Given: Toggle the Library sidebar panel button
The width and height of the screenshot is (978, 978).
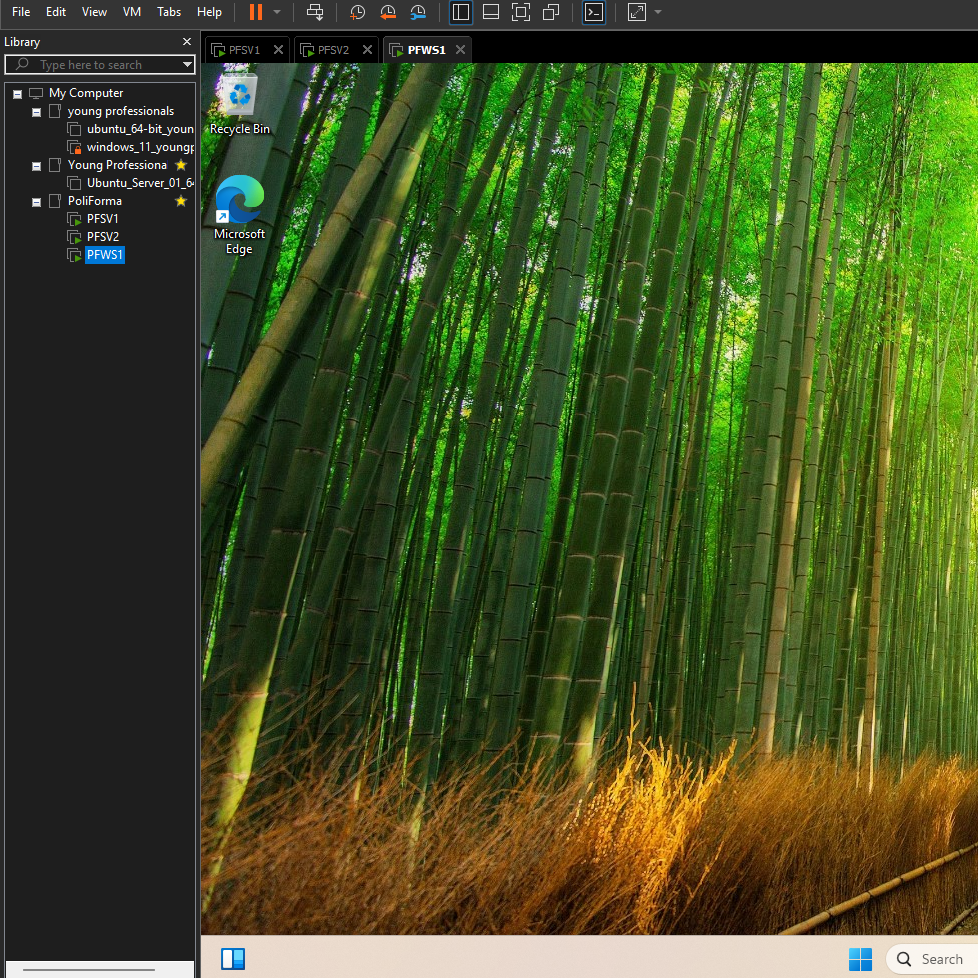Looking at the screenshot, I should [x=461, y=12].
